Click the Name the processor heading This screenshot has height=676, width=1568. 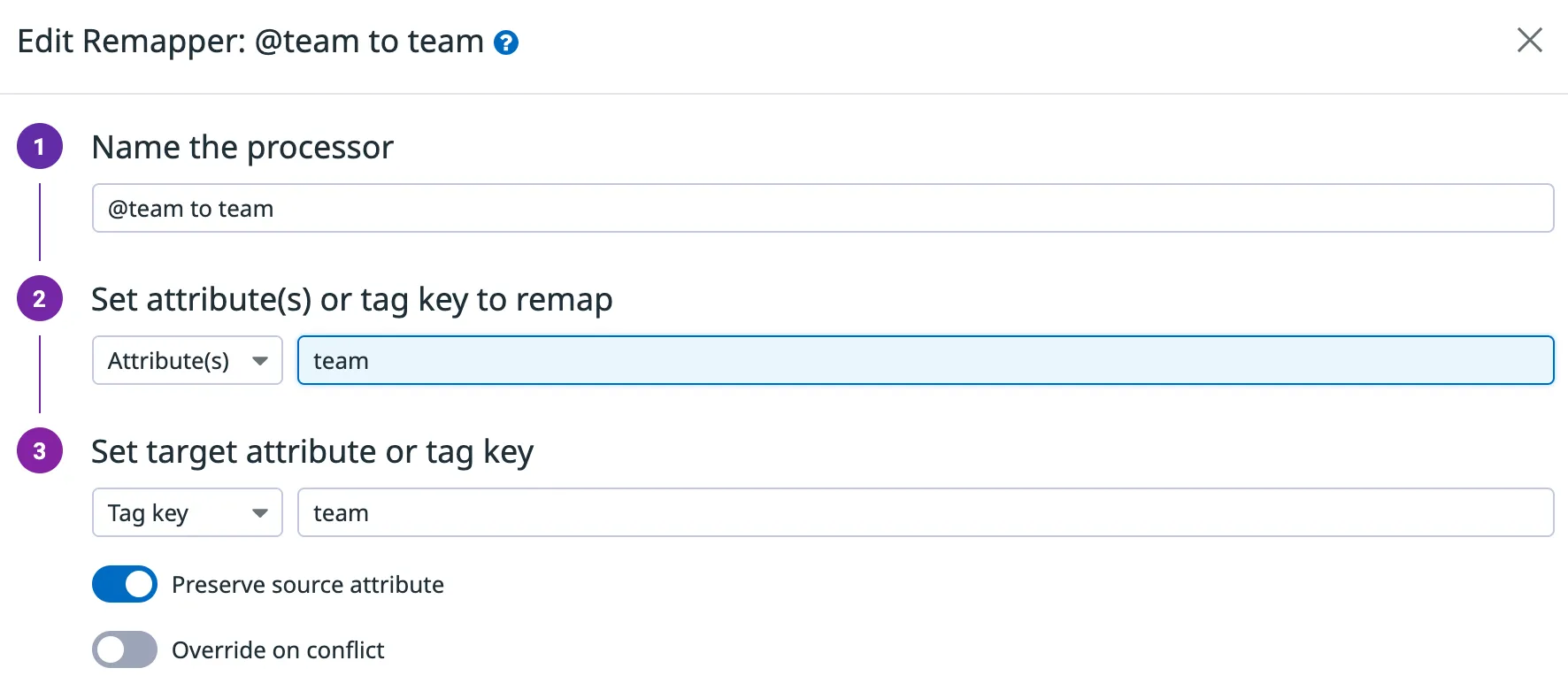242,147
